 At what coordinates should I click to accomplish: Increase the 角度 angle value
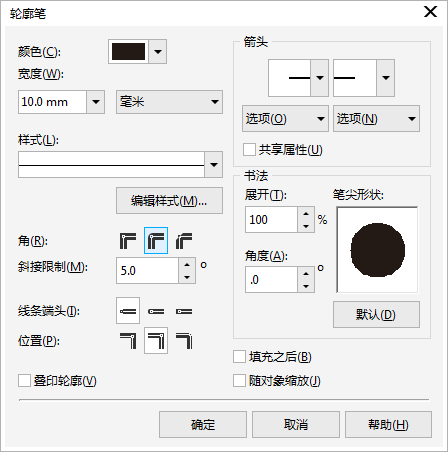306,273
